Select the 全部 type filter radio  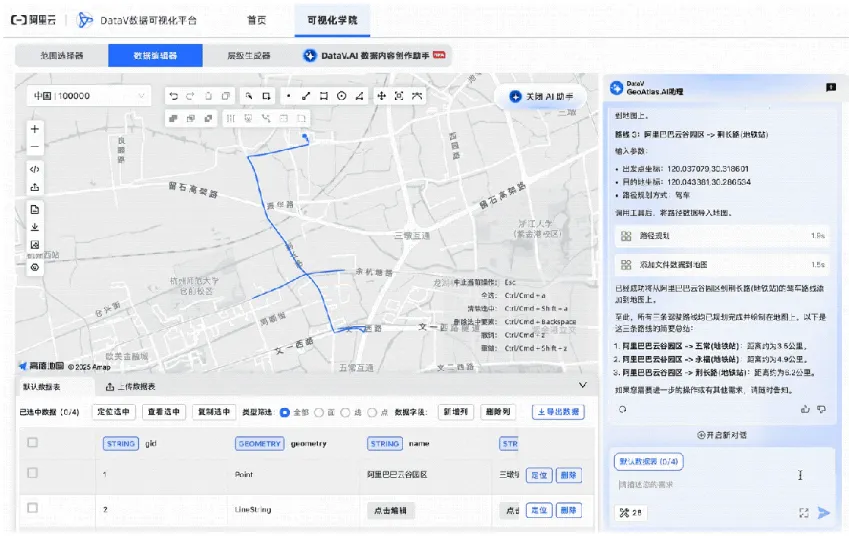point(285,412)
